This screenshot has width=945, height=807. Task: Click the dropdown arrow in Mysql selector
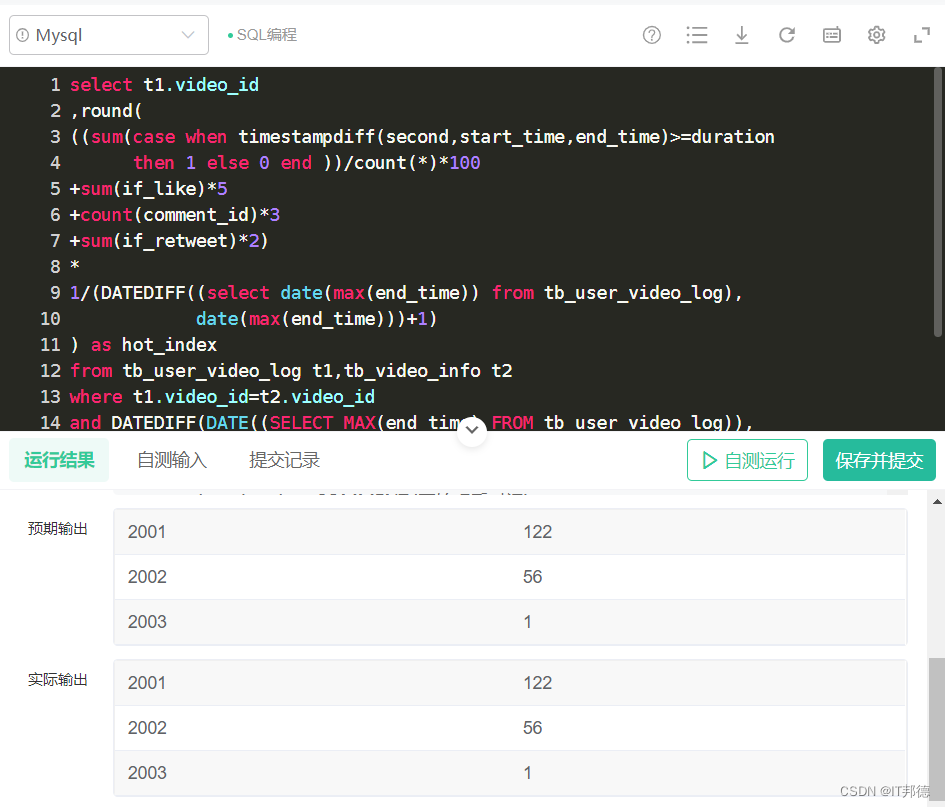[188, 35]
